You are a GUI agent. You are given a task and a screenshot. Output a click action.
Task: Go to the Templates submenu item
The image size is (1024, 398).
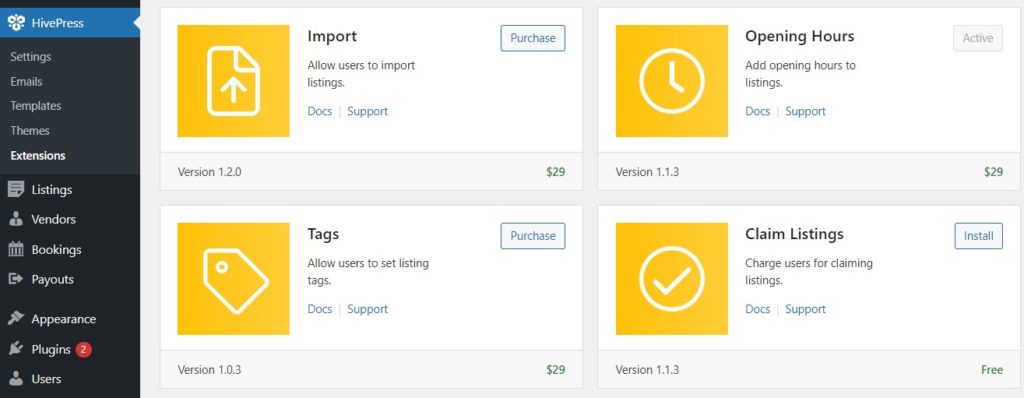36,106
